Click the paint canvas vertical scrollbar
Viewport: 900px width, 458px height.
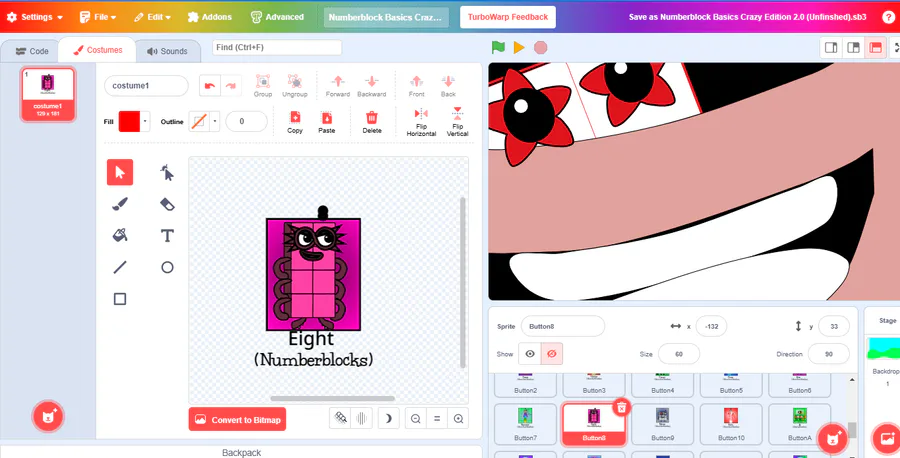pyautogui.click(x=463, y=282)
